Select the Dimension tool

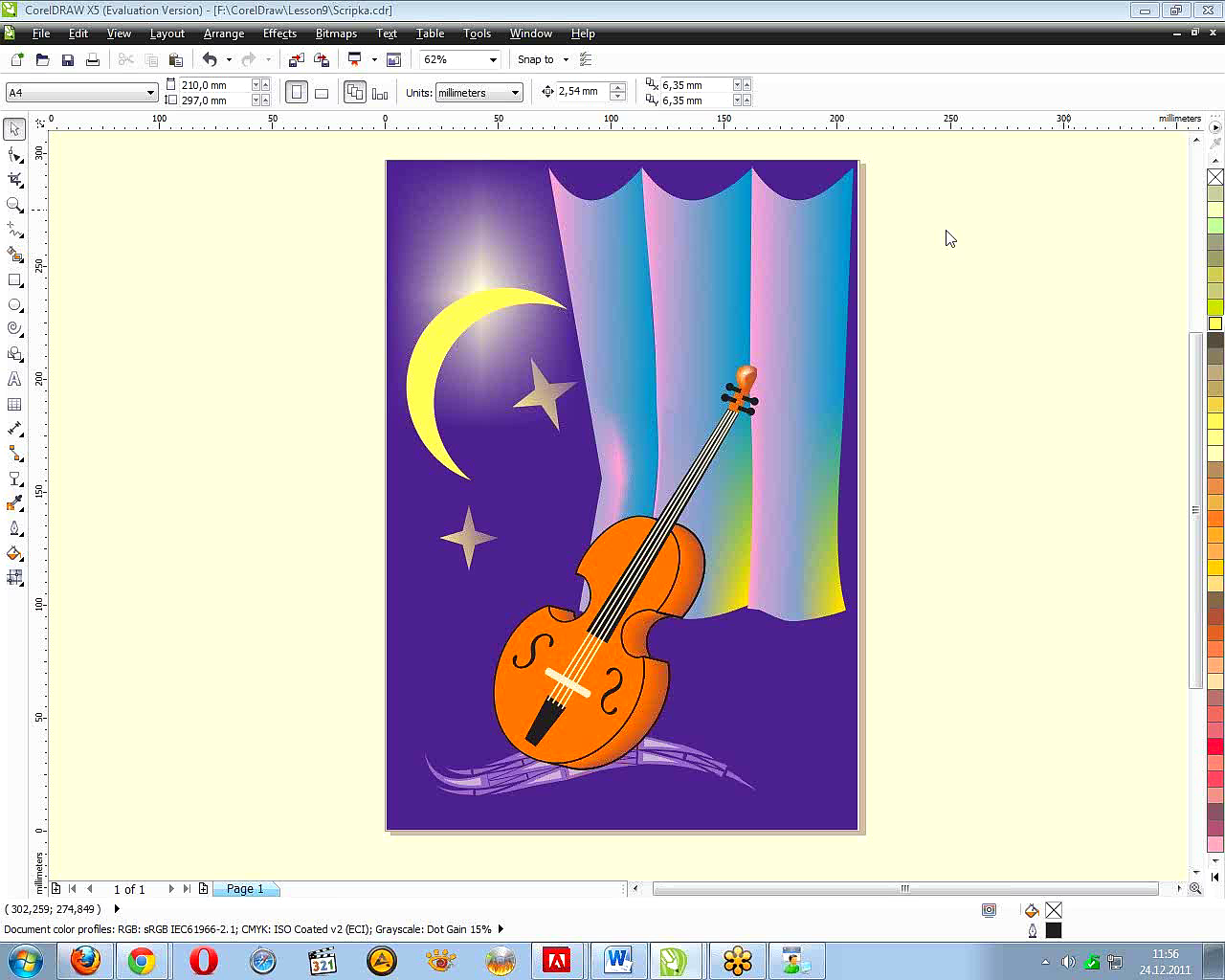(14, 429)
